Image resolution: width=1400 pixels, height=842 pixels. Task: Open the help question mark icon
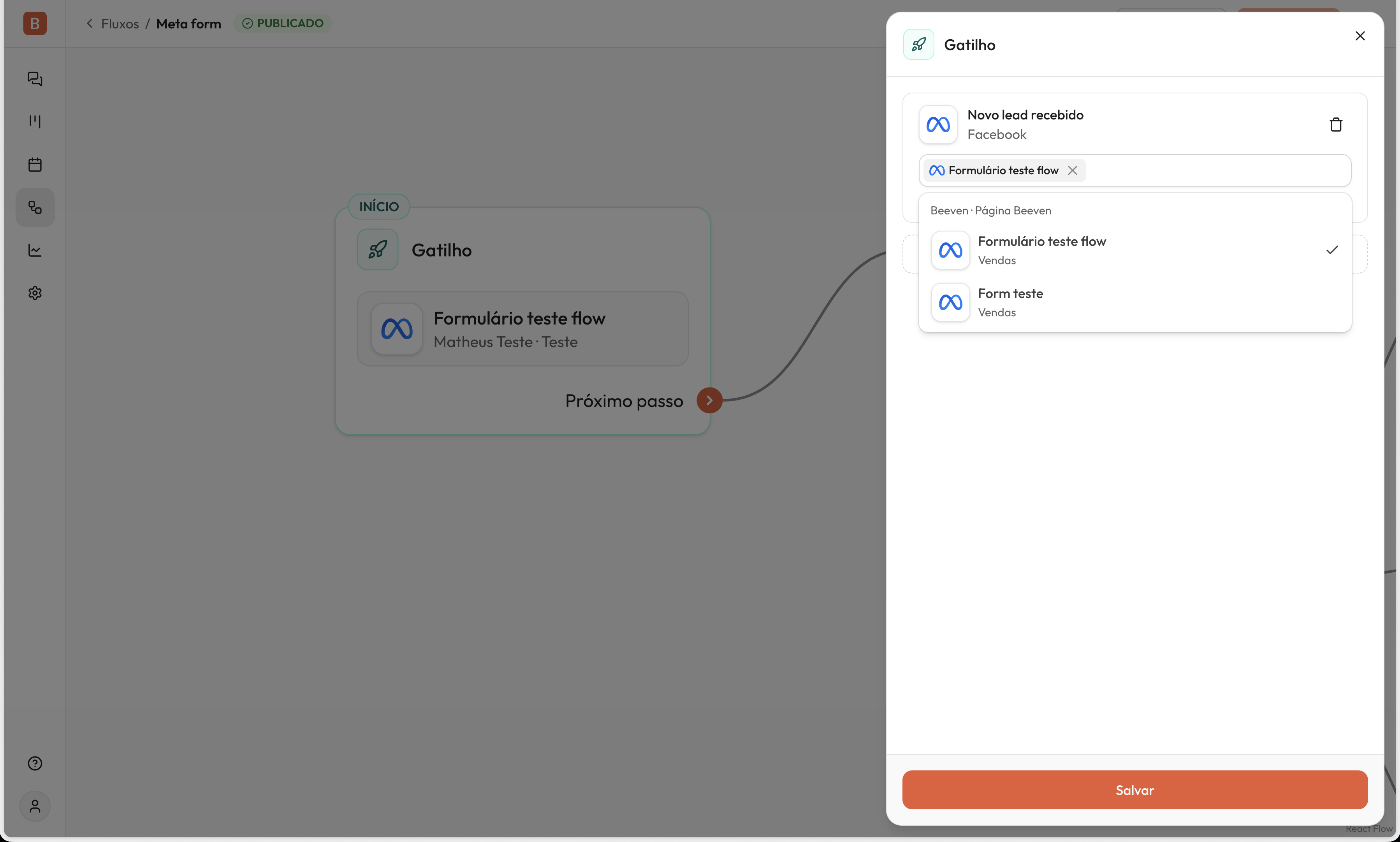(x=35, y=764)
